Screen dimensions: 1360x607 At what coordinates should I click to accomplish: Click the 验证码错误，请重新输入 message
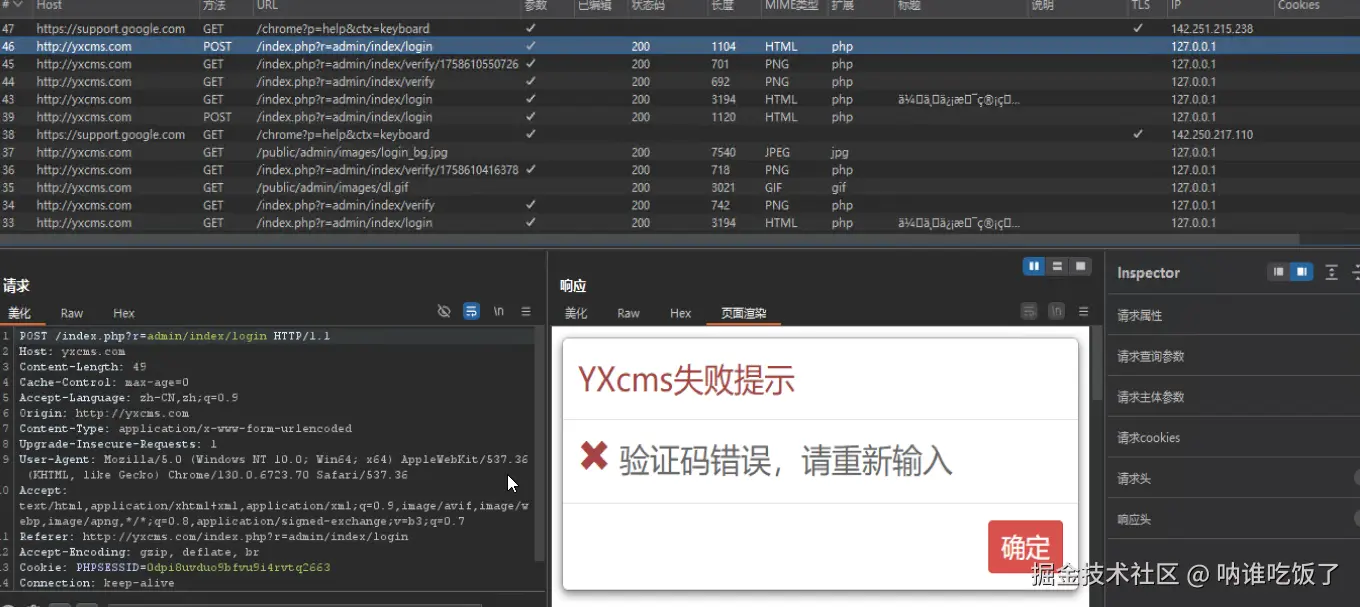[786, 460]
